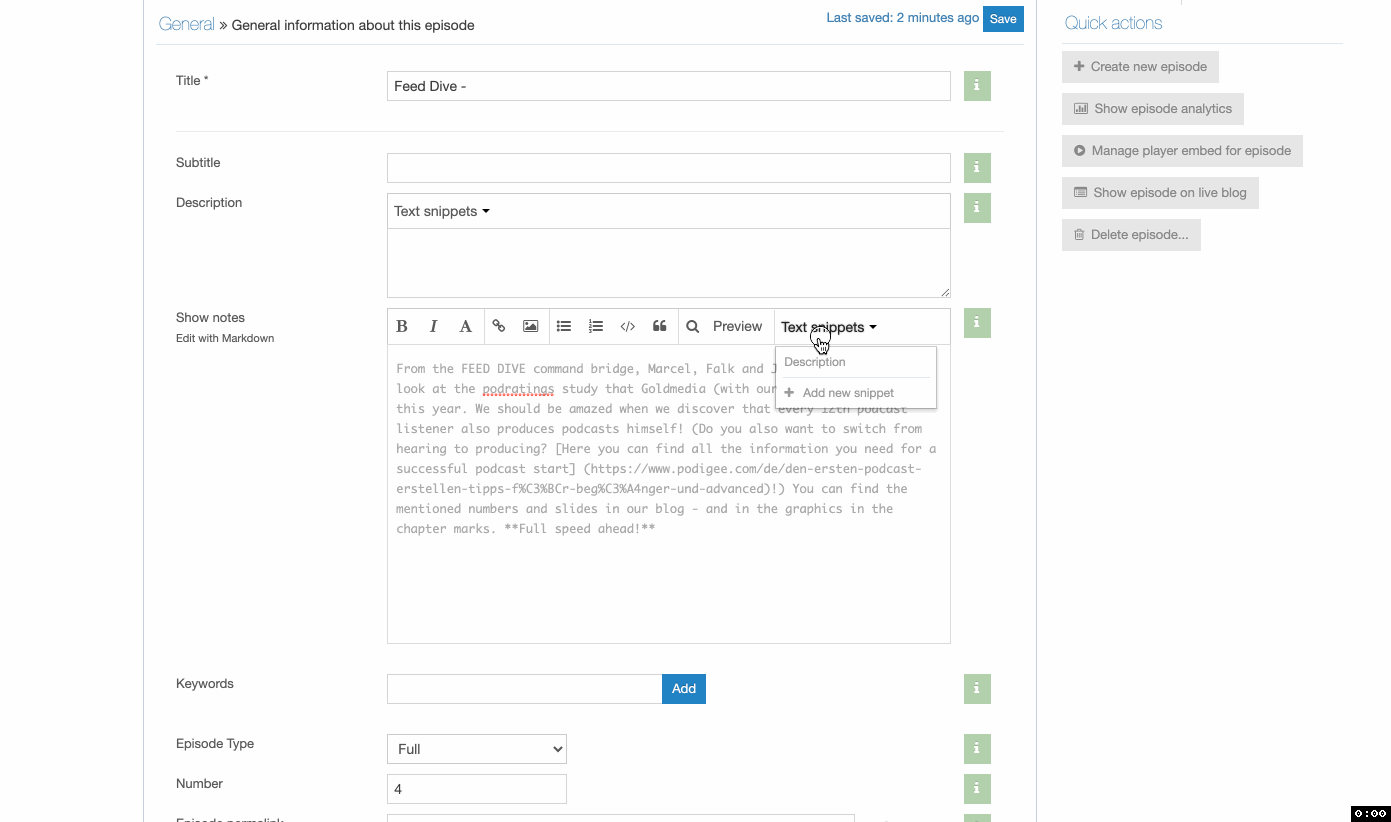Screen dimensions: 1391x822
Task: Insert code block using the code icon
Action: pyautogui.click(x=628, y=326)
